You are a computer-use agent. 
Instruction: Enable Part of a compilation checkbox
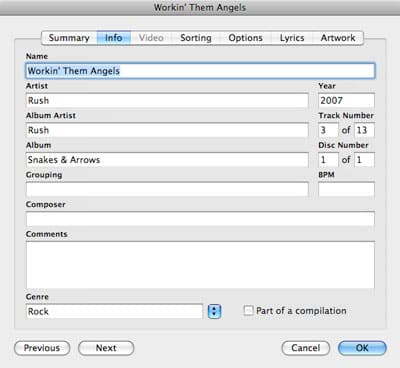248,311
